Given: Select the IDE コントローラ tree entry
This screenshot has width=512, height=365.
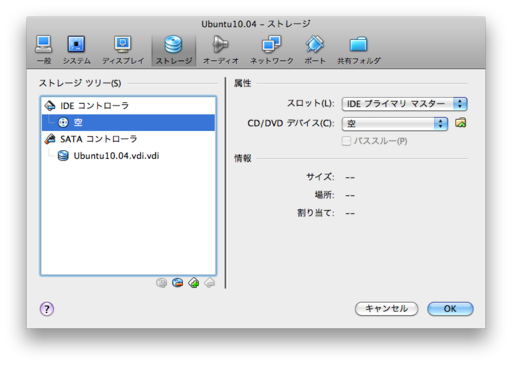Looking at the screenshot, I should point(128,106).
